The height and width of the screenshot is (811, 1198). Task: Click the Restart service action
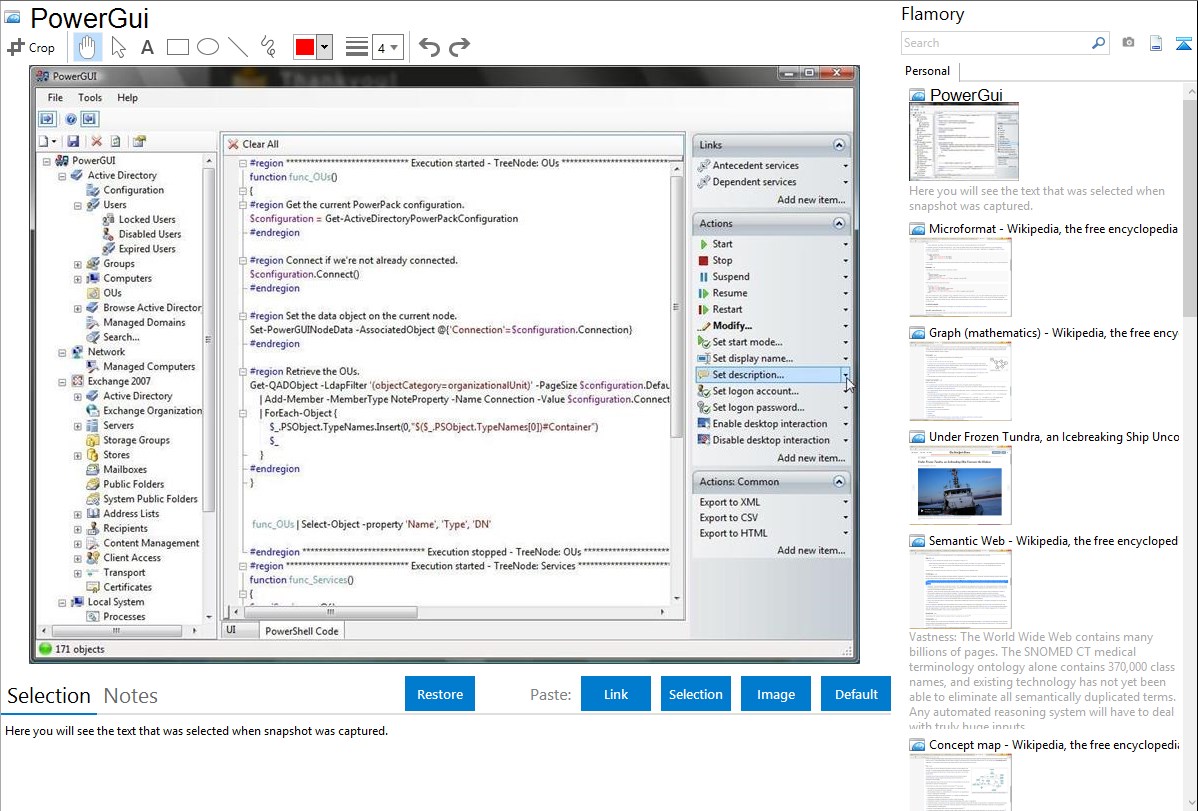727,310
